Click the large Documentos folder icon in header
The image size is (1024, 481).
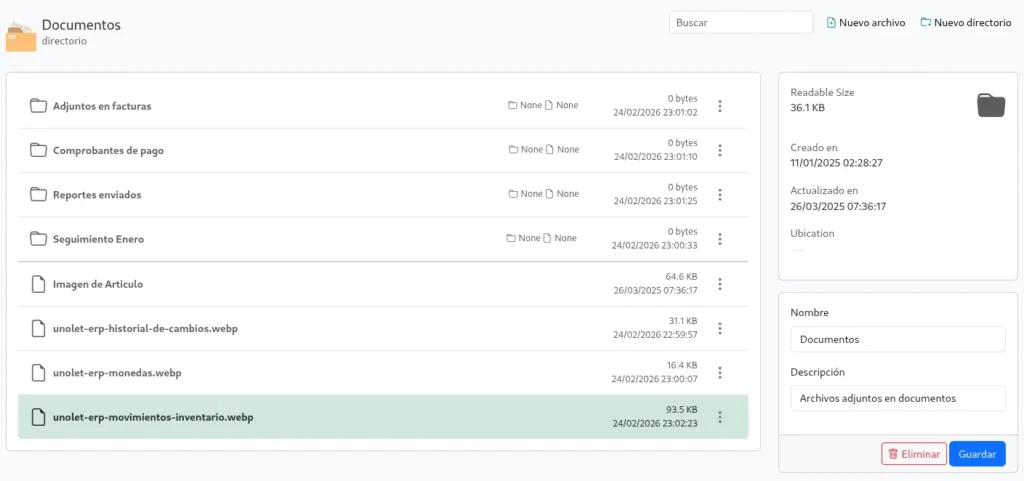coord(21,37)
